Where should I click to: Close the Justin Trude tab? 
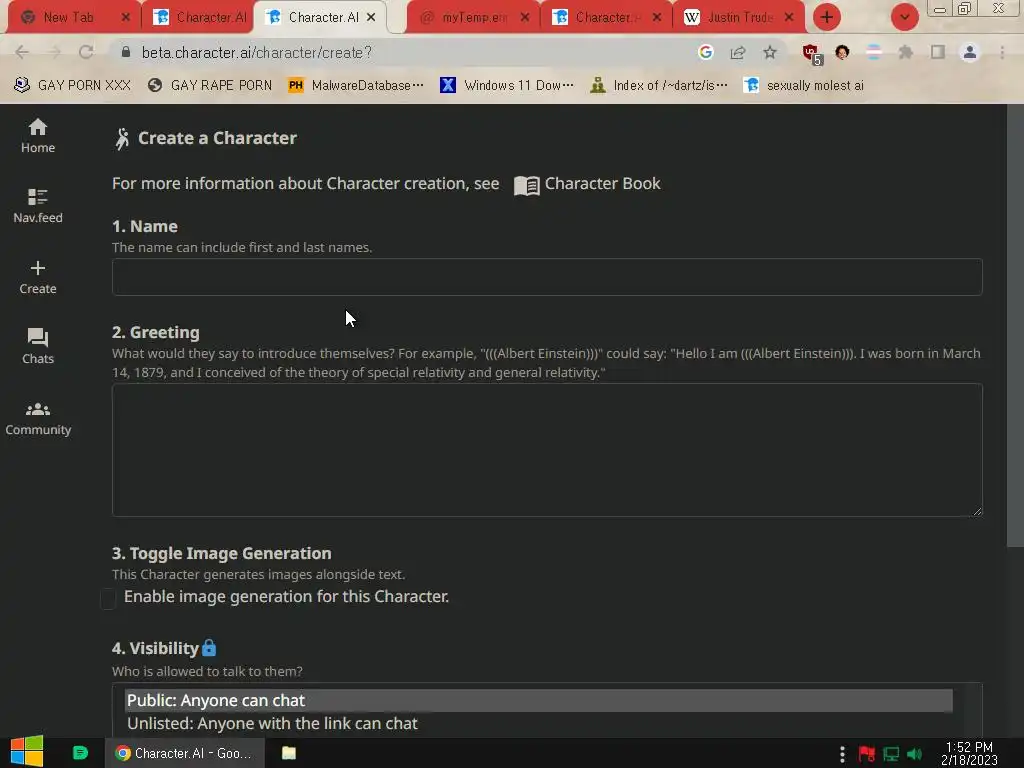click(789, 18)
